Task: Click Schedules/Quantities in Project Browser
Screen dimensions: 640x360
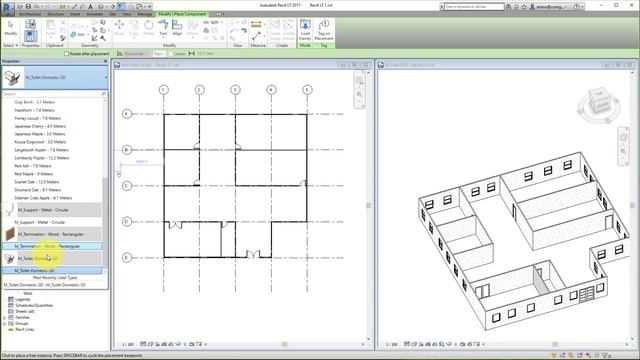Action: coord(34,305)
